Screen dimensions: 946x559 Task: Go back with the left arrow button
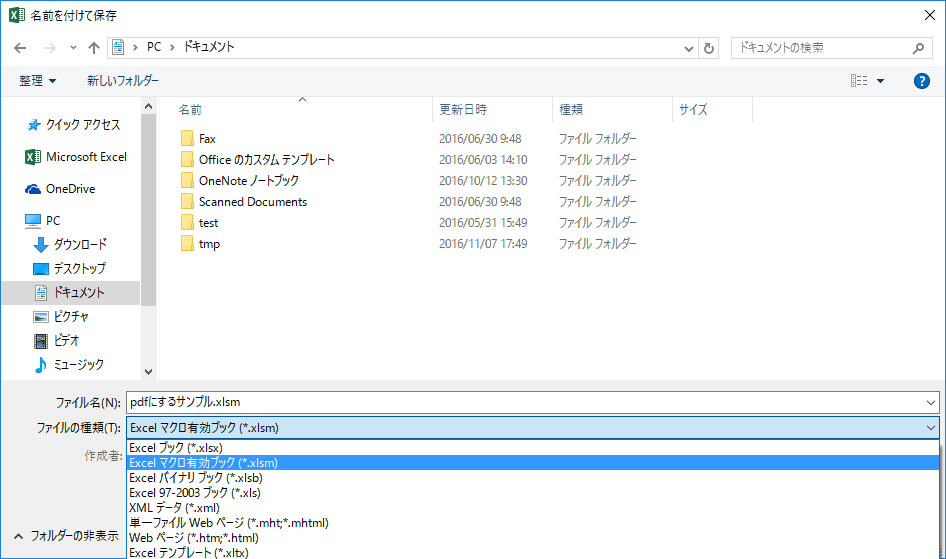[x=21, y=48]
